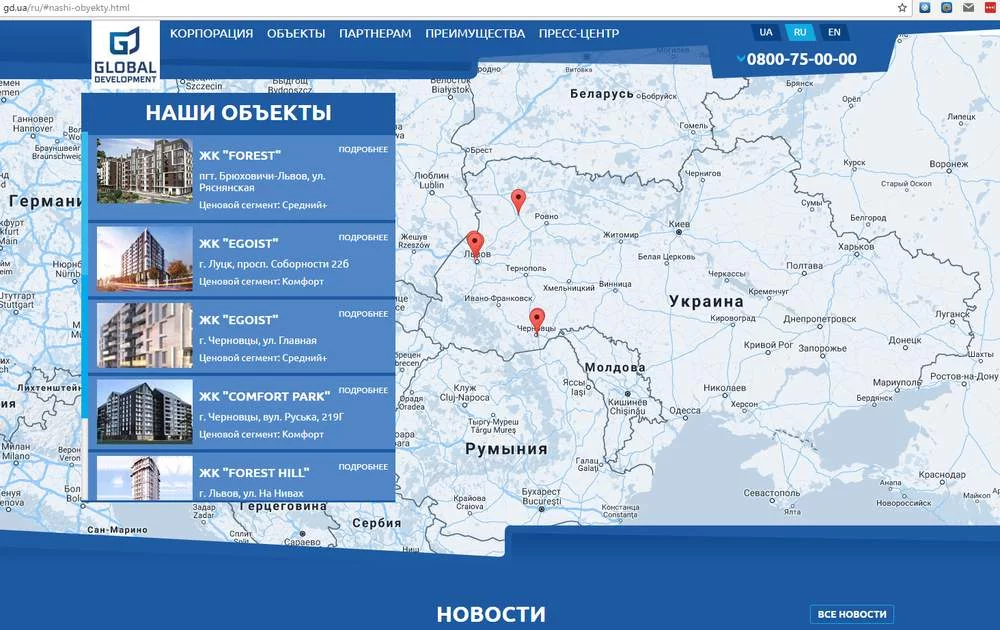
Task: Open the КОРПОРАЦИЯ menu
Action: 211,33
